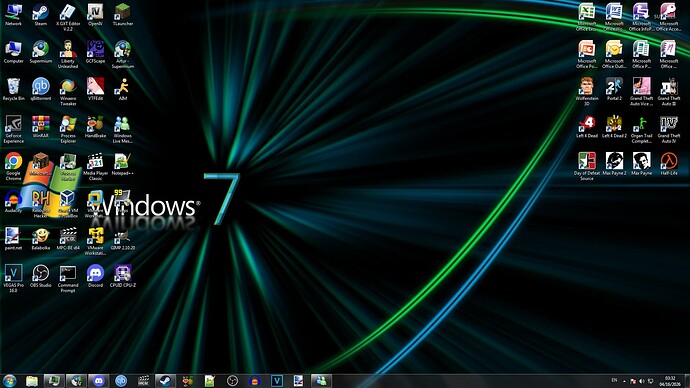Open the OBS Studio desktop shortcut
The image size is (690, 388).
[40, 276]
